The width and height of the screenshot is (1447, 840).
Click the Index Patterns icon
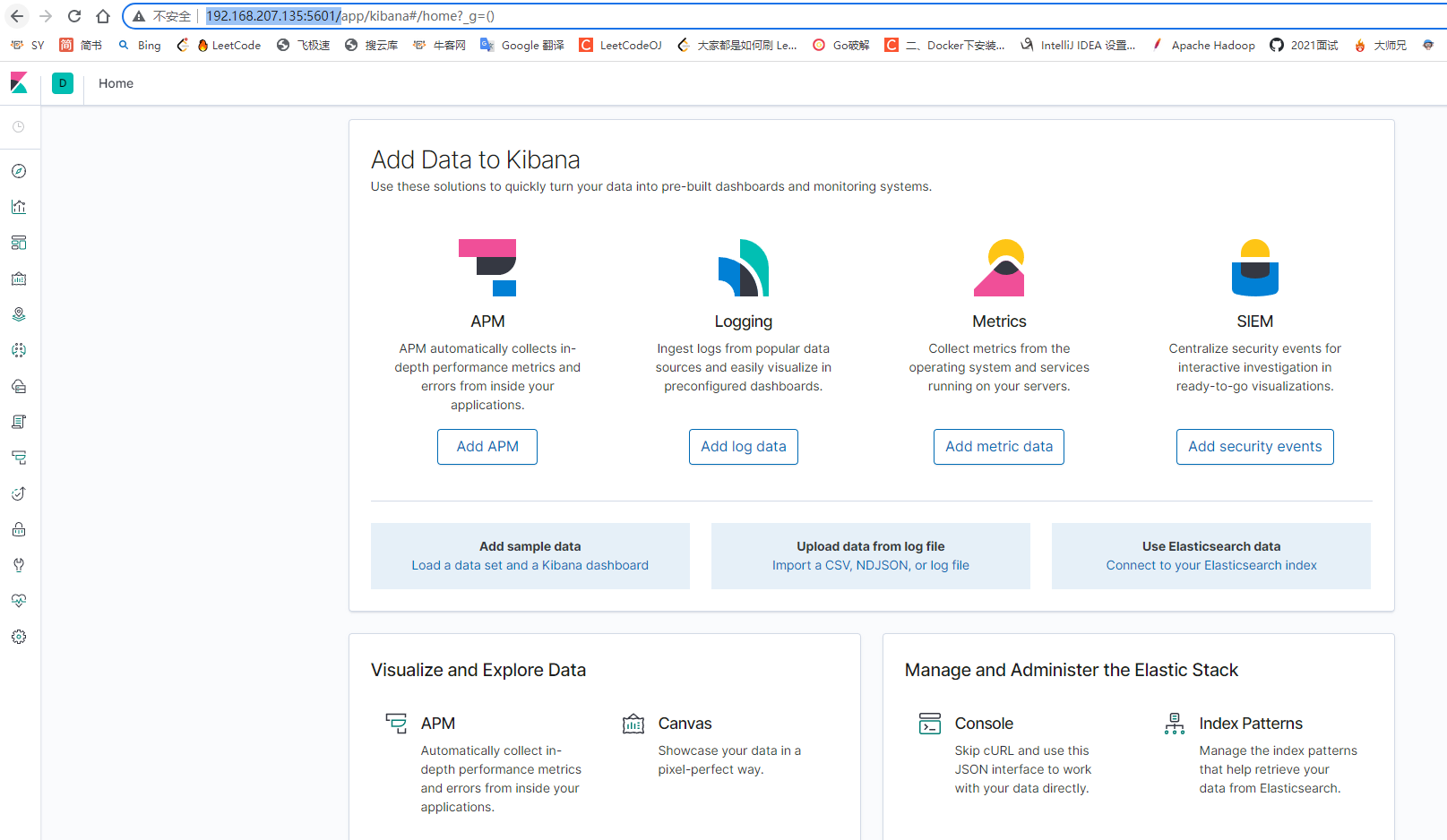pos(1175,724)
